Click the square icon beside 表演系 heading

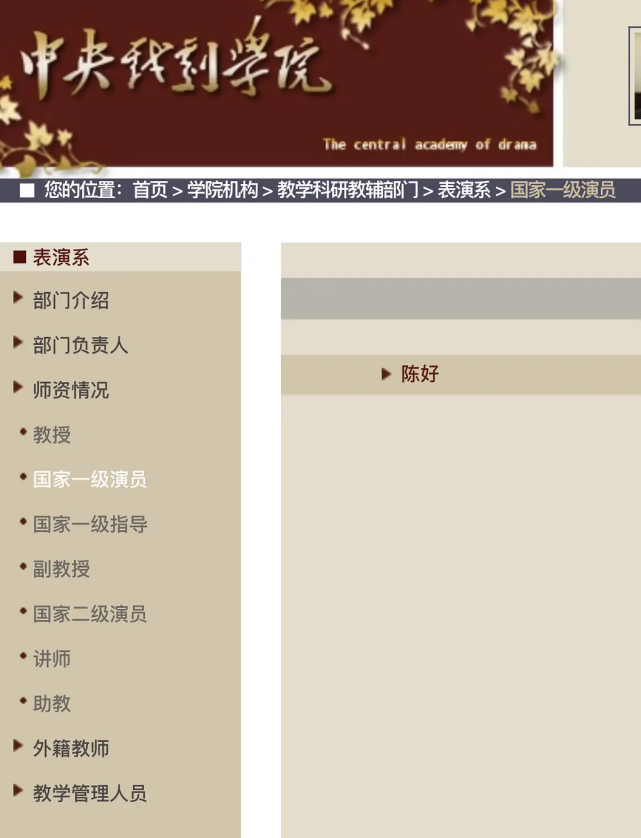(x=20, y=257)
